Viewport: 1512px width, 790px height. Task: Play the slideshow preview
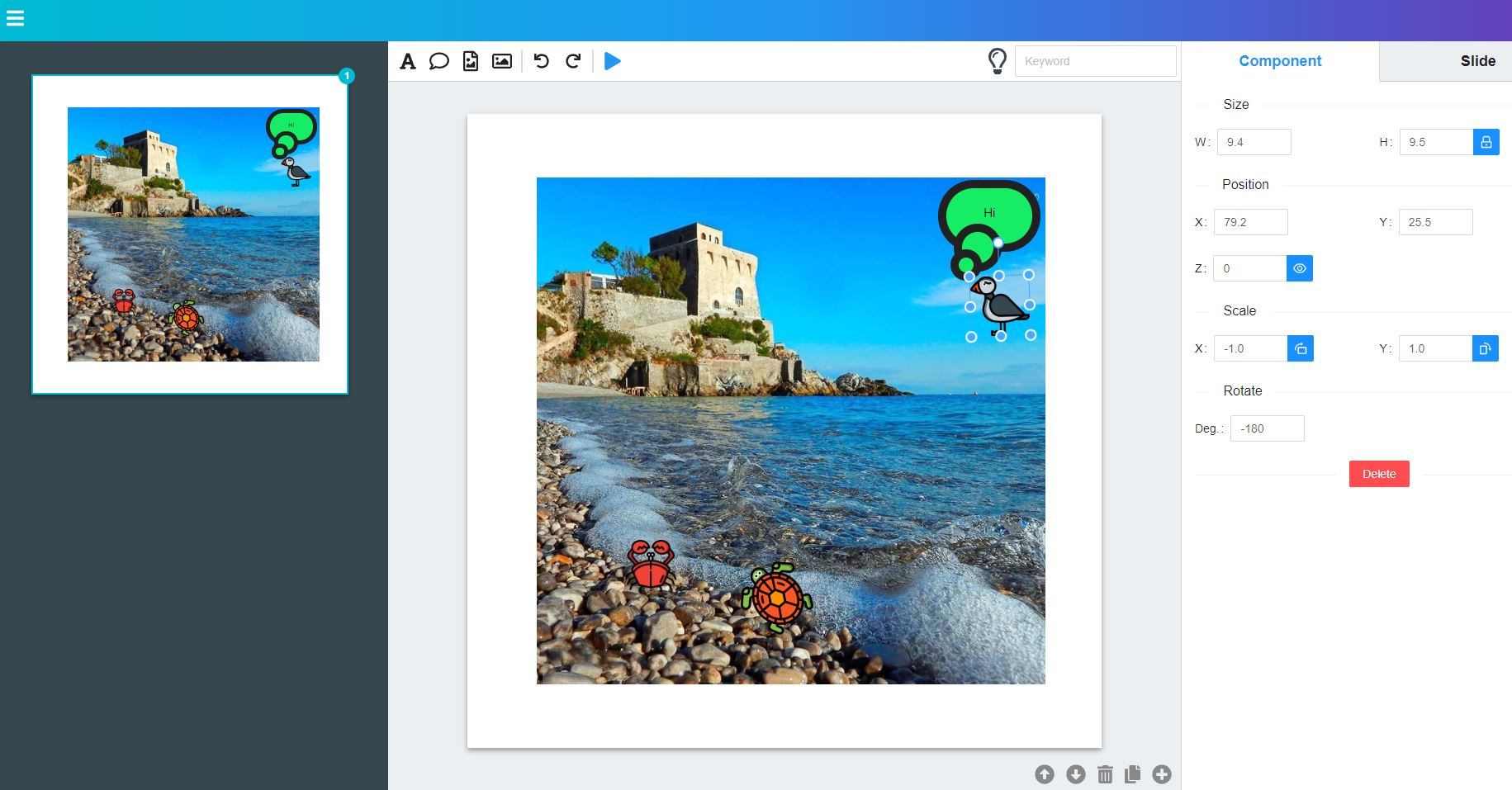click(612, 61)
